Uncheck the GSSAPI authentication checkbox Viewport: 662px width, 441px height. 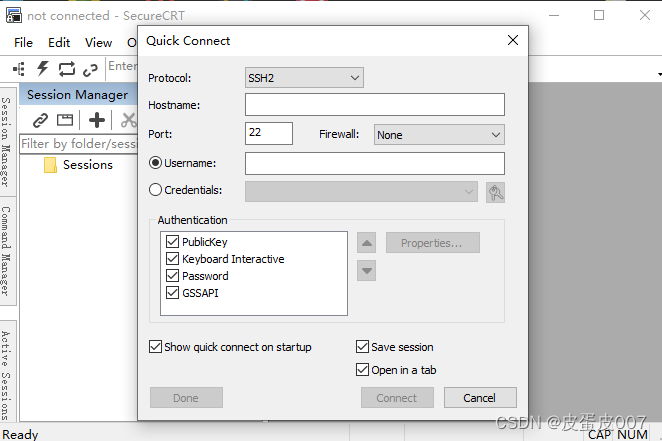click(x=172, y=292)
